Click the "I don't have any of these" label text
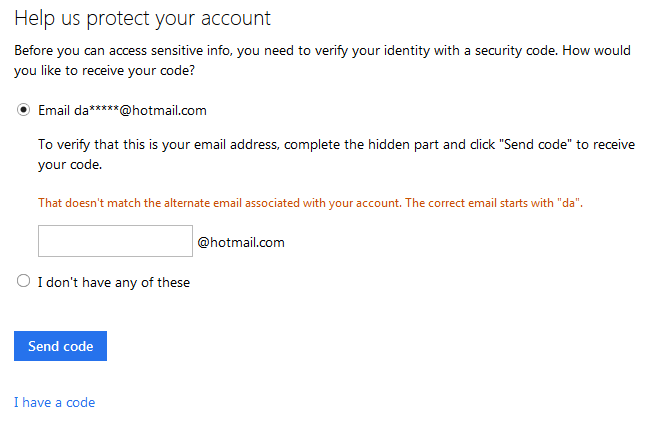 coord(114,282)
